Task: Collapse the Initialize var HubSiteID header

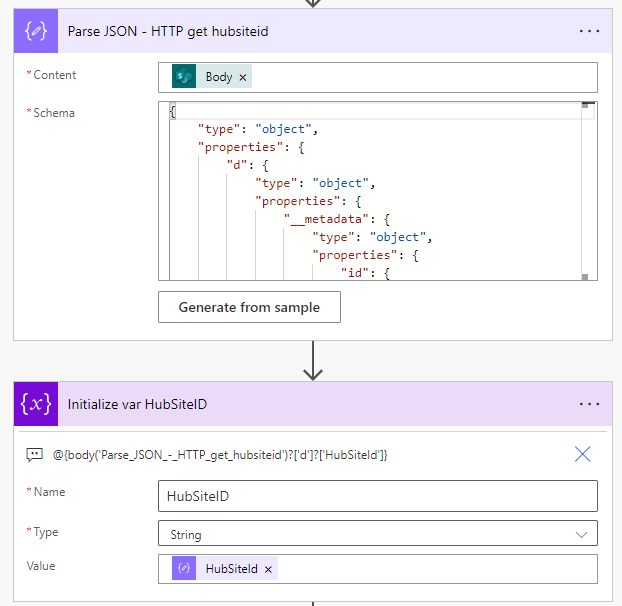Action: pyautogui.click(x=313, y=404)
